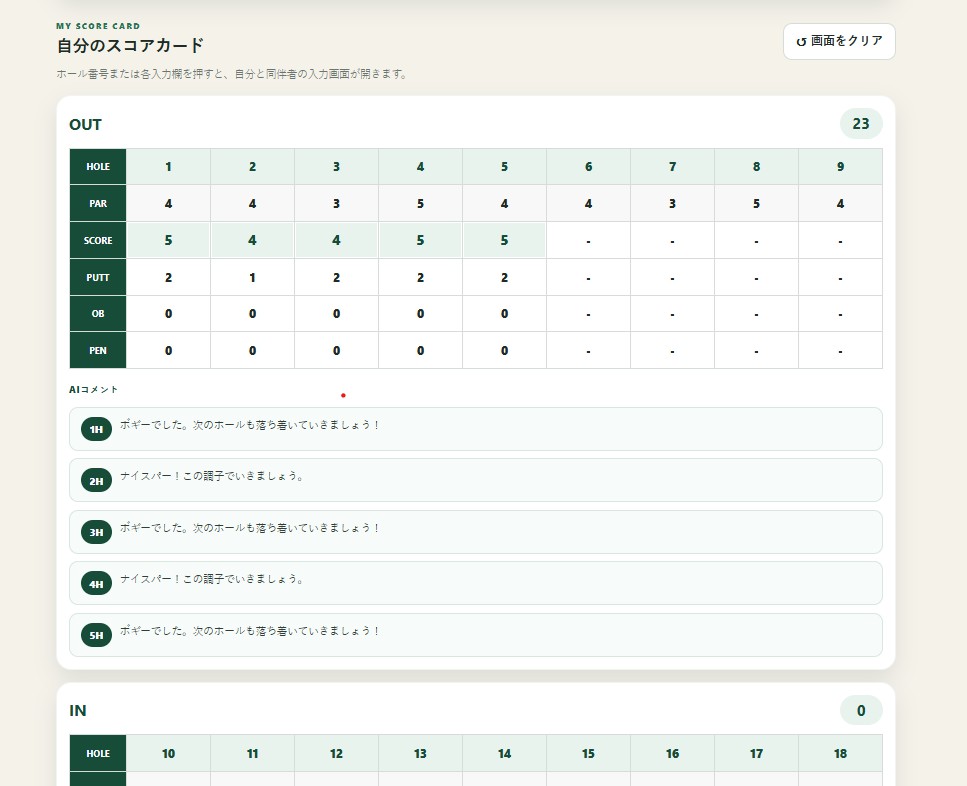967x786 pixels.
Task: Edit hole 4 PEN value
Action: coord(420,350)
